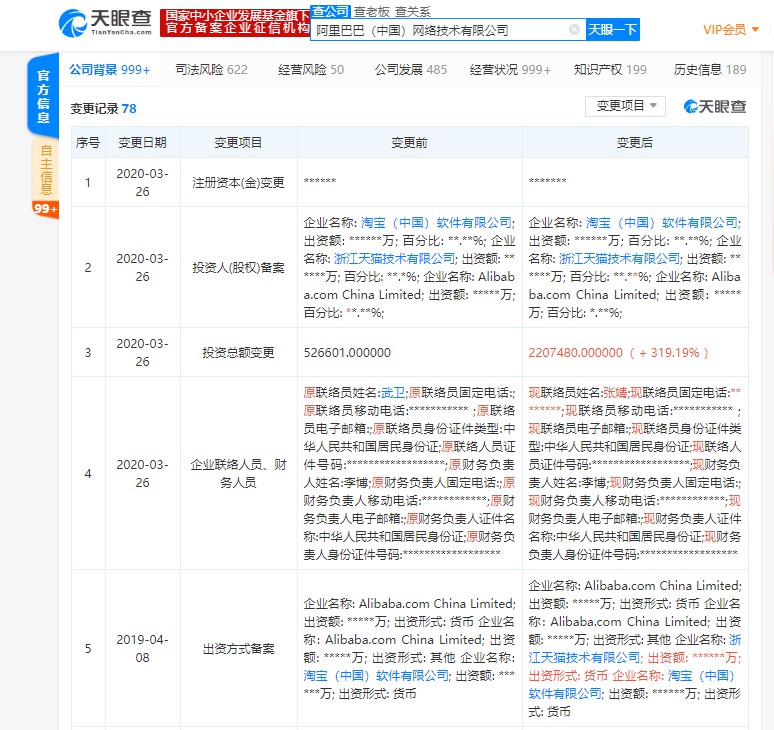The height and width of the screenshot is (730, 774).
Task: Select the 查公司 search tab
Action: click(x=330, y=11)
